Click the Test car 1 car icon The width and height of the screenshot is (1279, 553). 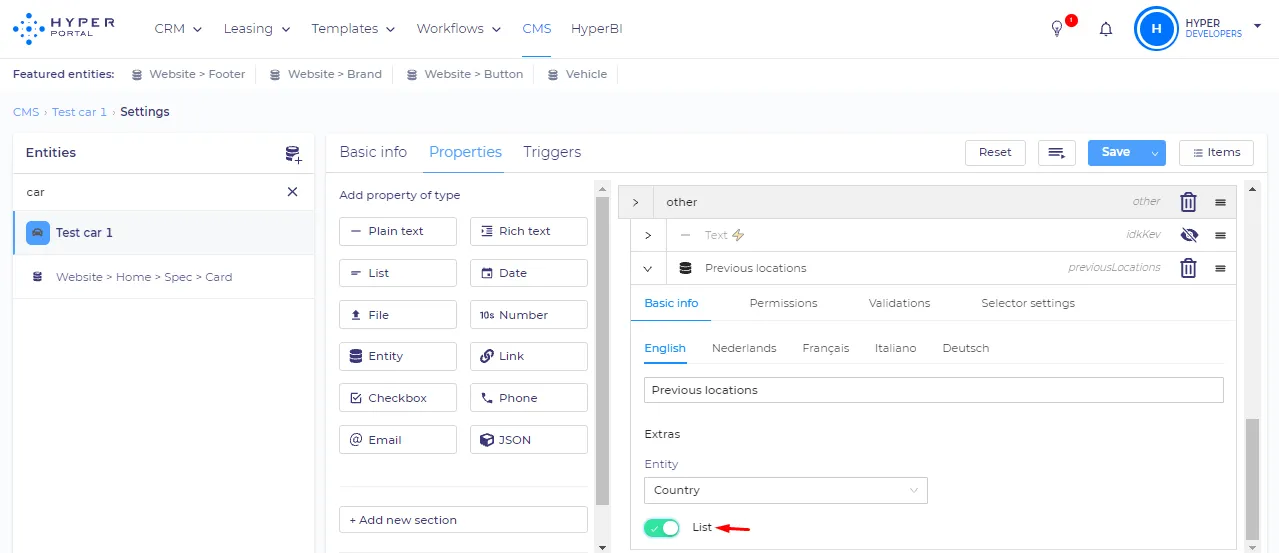pyautogui.click(x=37, y=232)
